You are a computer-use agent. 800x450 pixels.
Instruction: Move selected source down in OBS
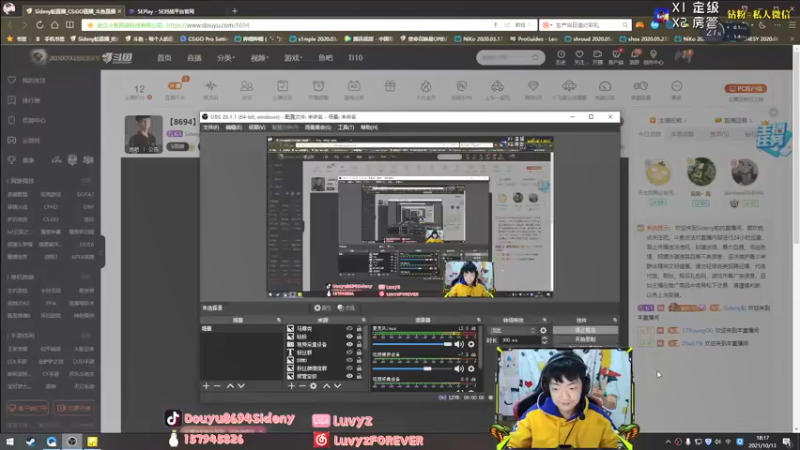(x=338, y=386)
